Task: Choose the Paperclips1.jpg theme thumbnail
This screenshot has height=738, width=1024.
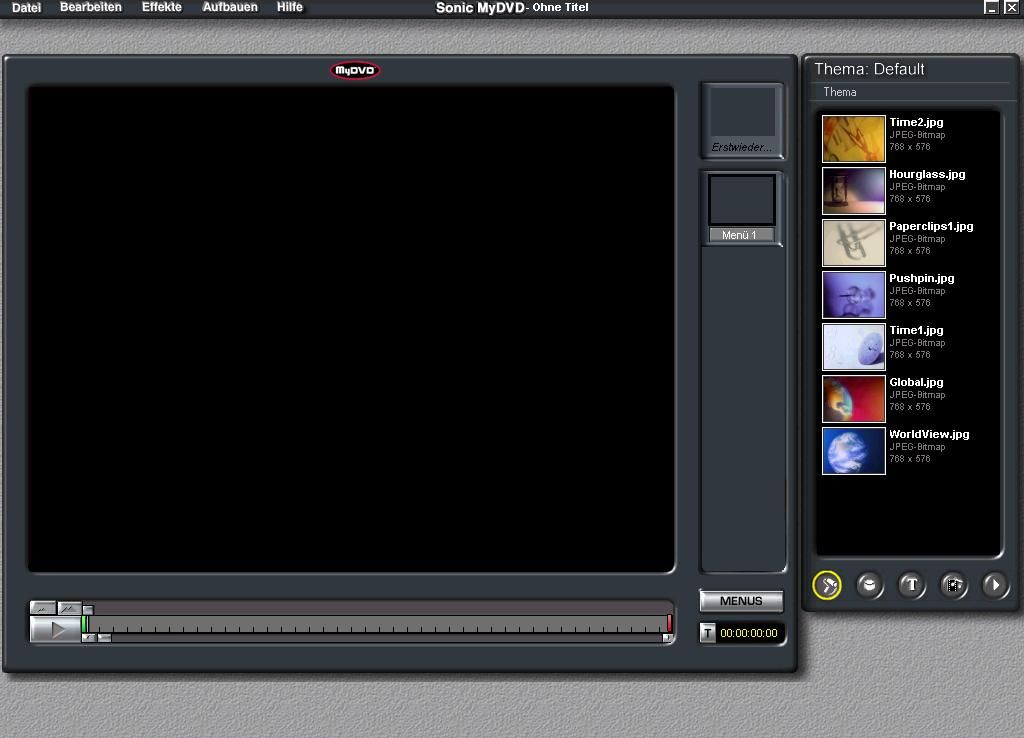Action: coord(854,243)
